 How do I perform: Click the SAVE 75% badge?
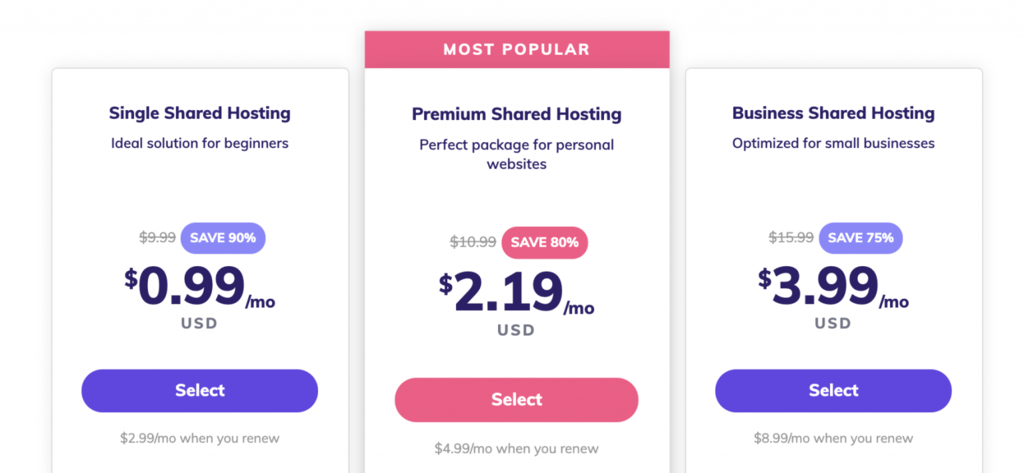click(861, 238)
